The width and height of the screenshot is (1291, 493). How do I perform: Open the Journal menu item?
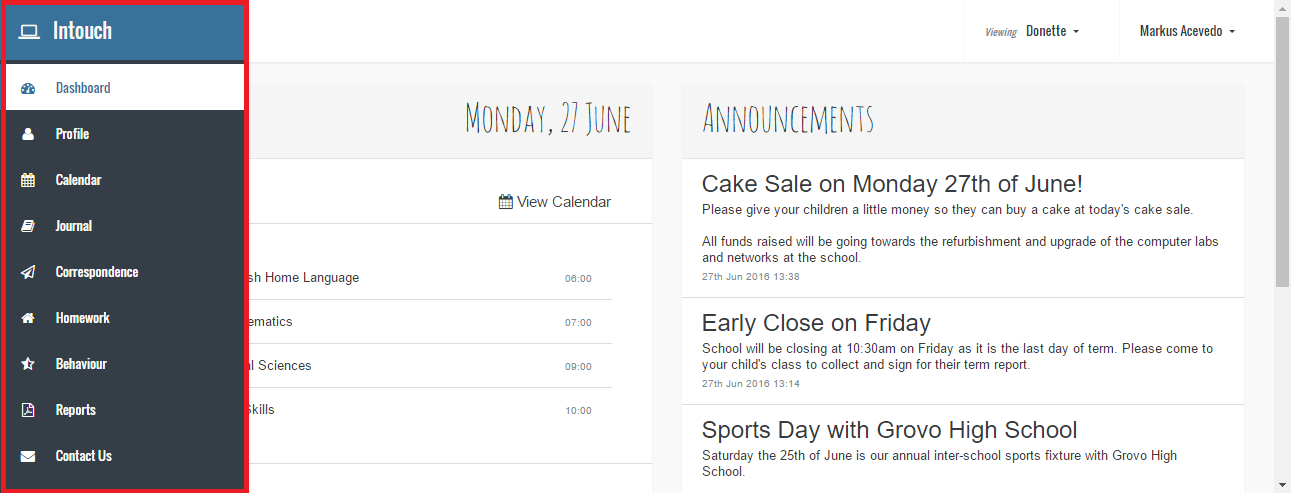tap(74, 226)
